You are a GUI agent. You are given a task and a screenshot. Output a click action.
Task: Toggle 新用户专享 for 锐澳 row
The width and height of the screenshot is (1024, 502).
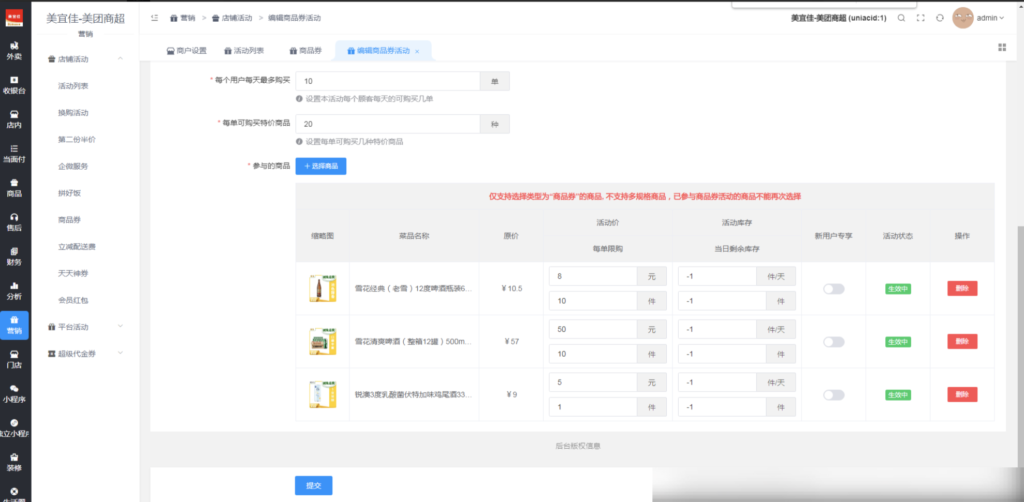(x=833, y=394)
